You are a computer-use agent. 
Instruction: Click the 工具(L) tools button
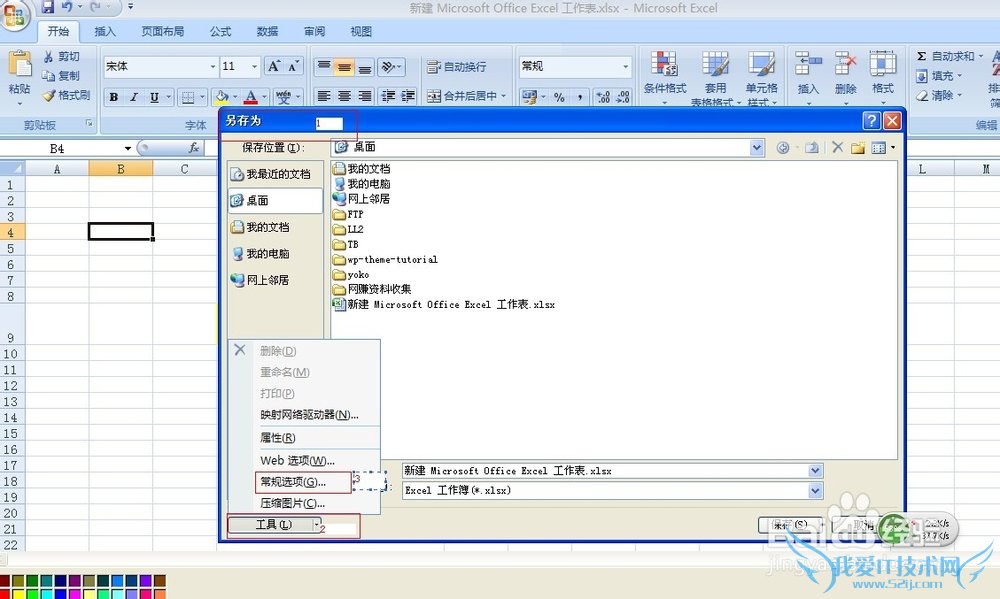click(274, 524)
